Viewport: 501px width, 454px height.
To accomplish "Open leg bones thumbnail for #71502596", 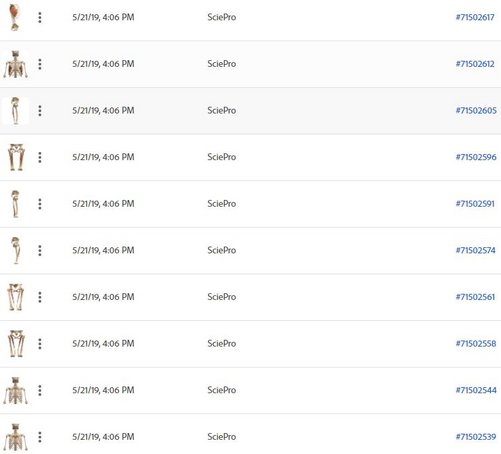I will click(x=16, y=157).
